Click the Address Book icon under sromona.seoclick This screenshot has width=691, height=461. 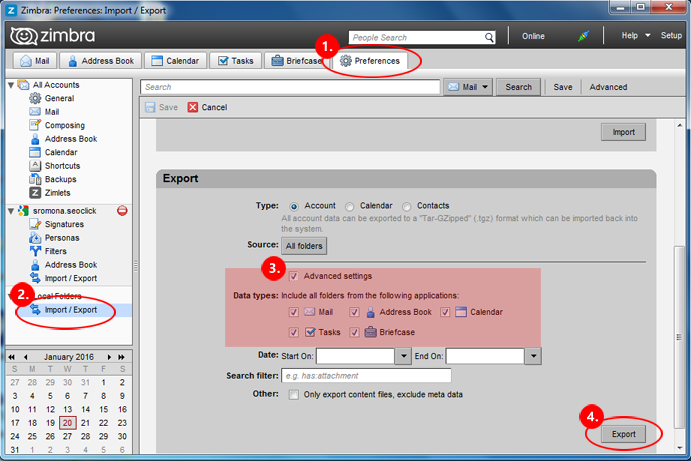pyautogui.click(x=35, y=265)
